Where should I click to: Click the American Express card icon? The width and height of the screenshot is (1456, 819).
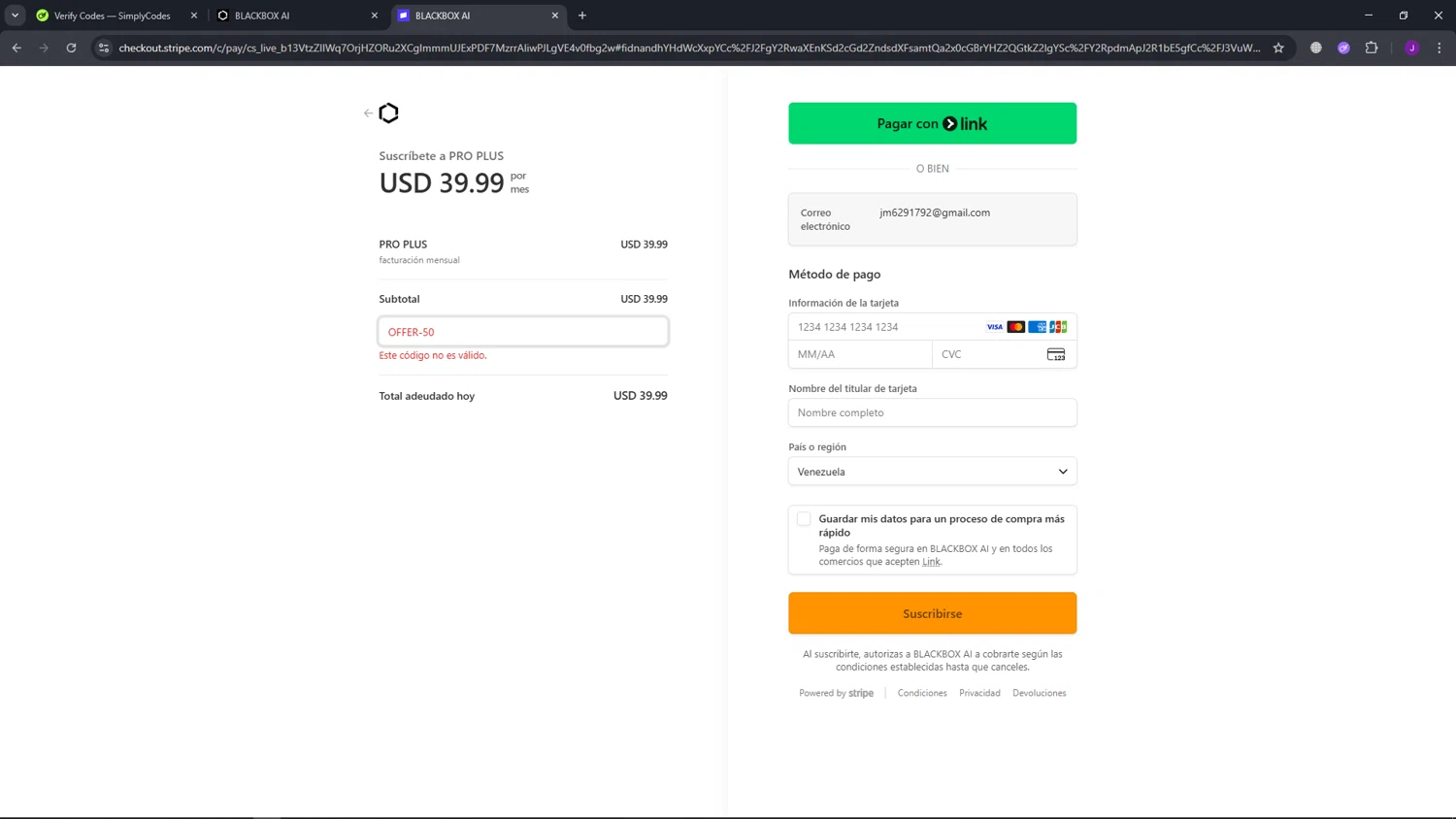click(x=1038, y=327)
